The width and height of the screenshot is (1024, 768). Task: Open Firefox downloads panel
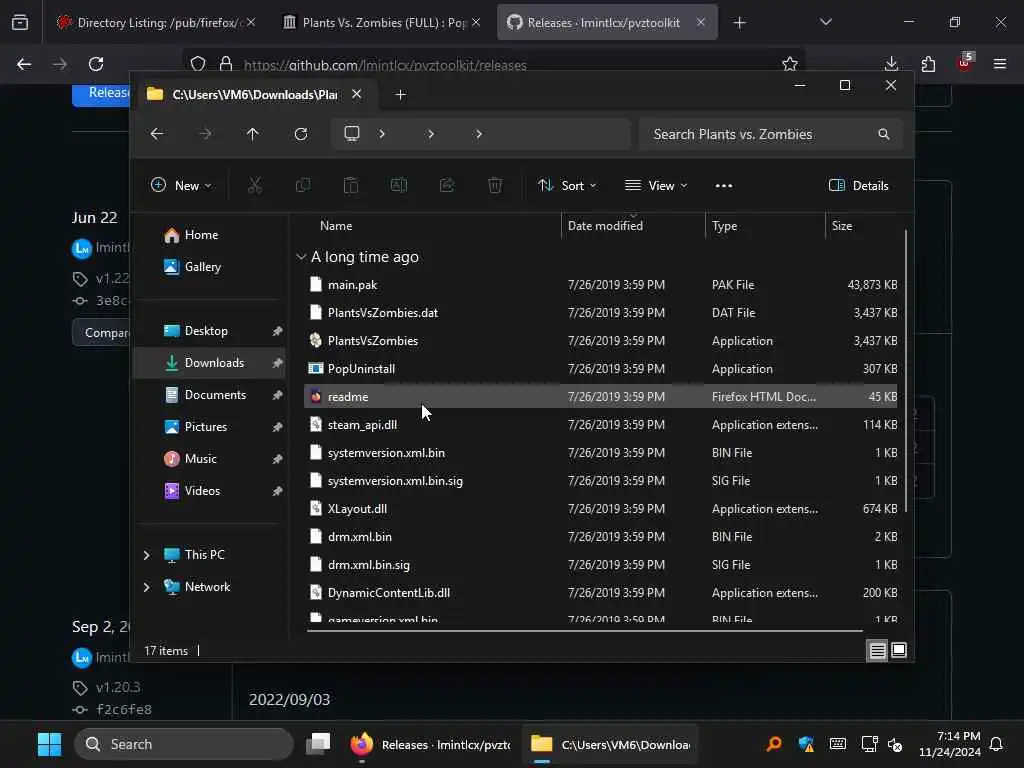pos(891,64)
